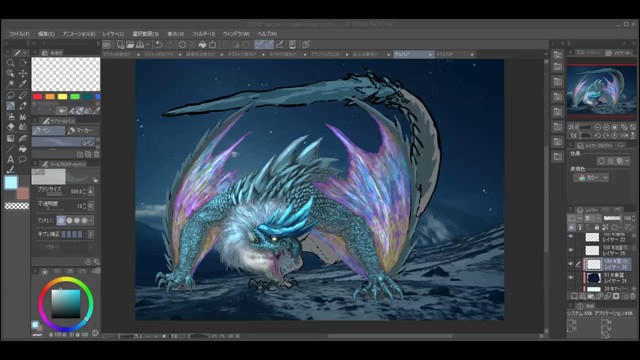Image resolution: width=640 pixels, height=360 pixels.
Task: Click the Undo arrow in the command bar
Action: click(x=159, y=44)
